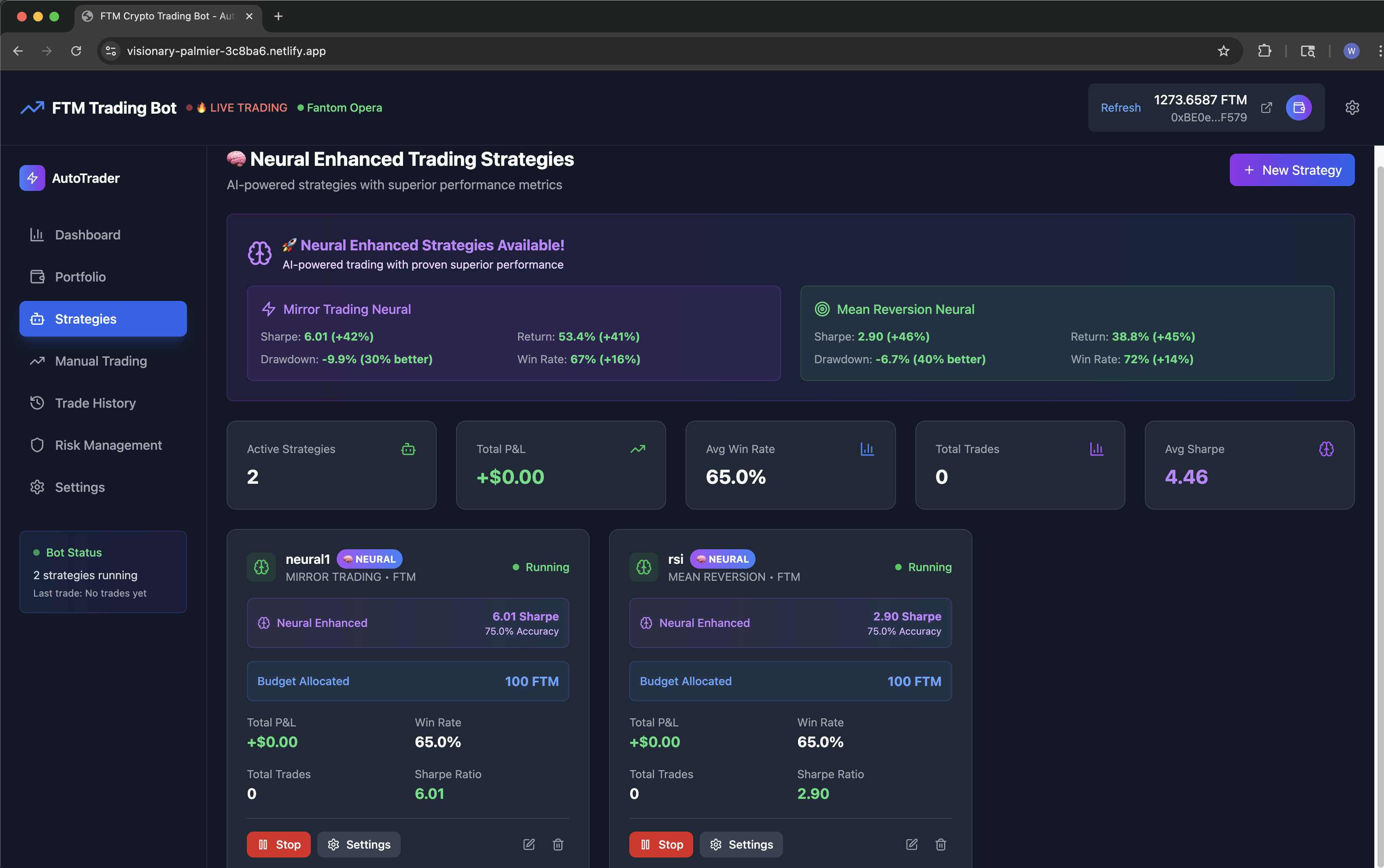1384x868 pixels.
Task: Stop the rsi strategy
Action: click(661, 845)
